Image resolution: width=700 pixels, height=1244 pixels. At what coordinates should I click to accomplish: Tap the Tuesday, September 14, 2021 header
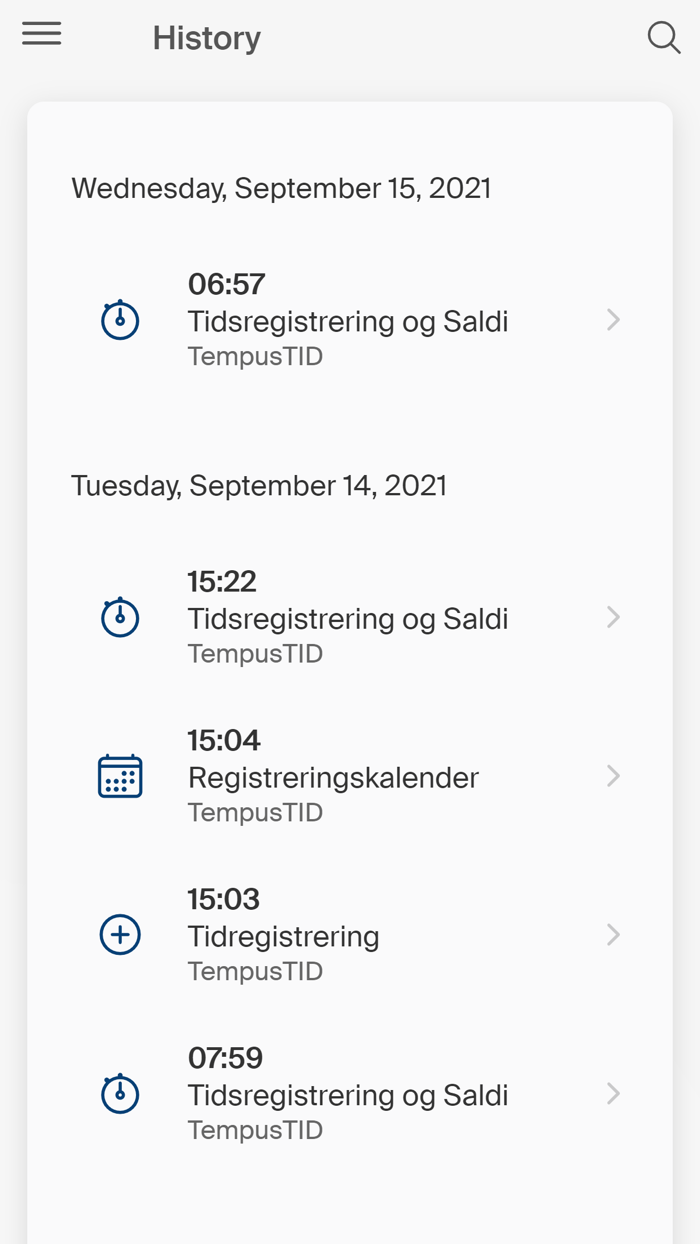pos(259,486)
